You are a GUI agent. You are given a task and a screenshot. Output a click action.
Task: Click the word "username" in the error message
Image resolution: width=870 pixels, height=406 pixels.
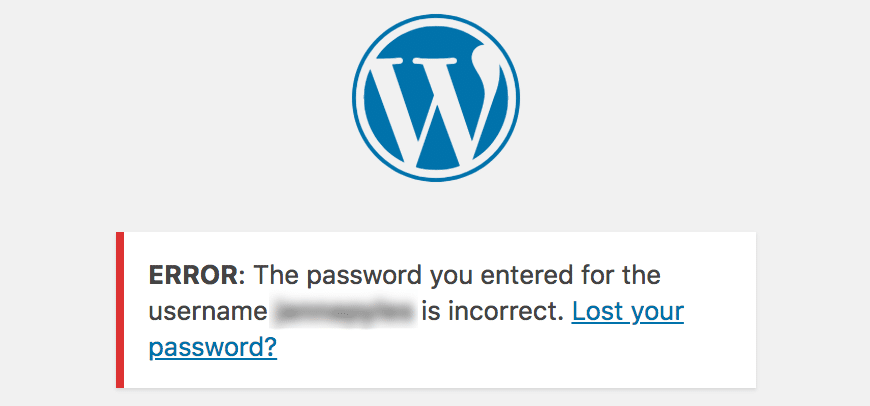click(x=207, y=311)
